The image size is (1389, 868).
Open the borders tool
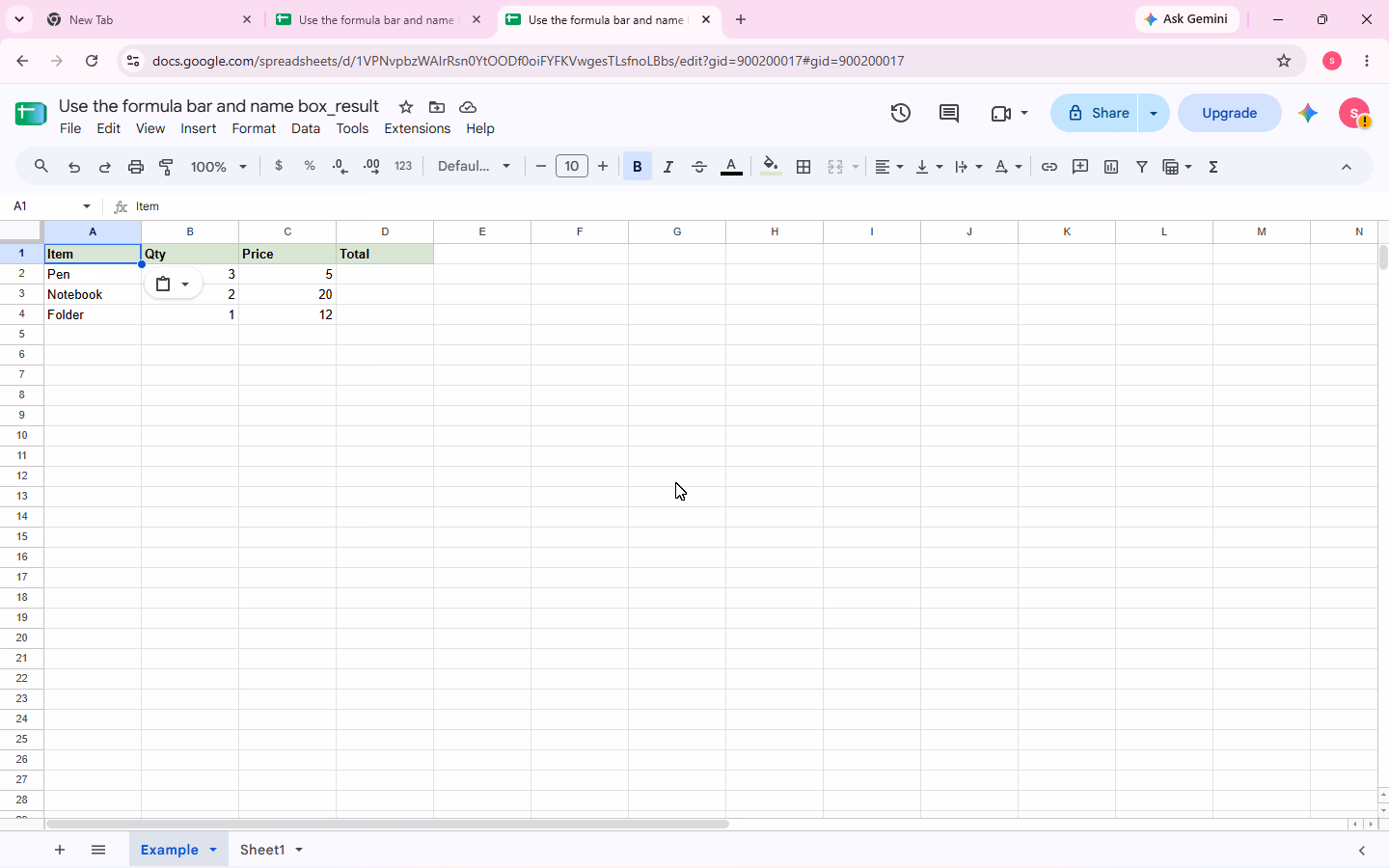coord(803,167)
